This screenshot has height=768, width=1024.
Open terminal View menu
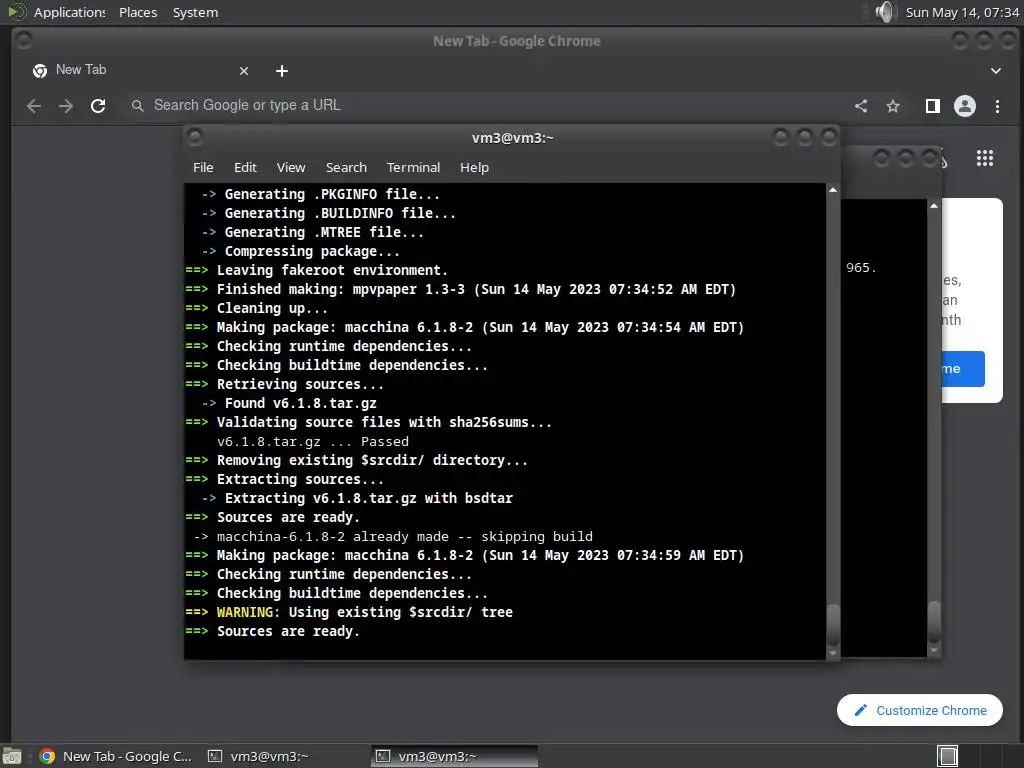(x=291, y=167)
